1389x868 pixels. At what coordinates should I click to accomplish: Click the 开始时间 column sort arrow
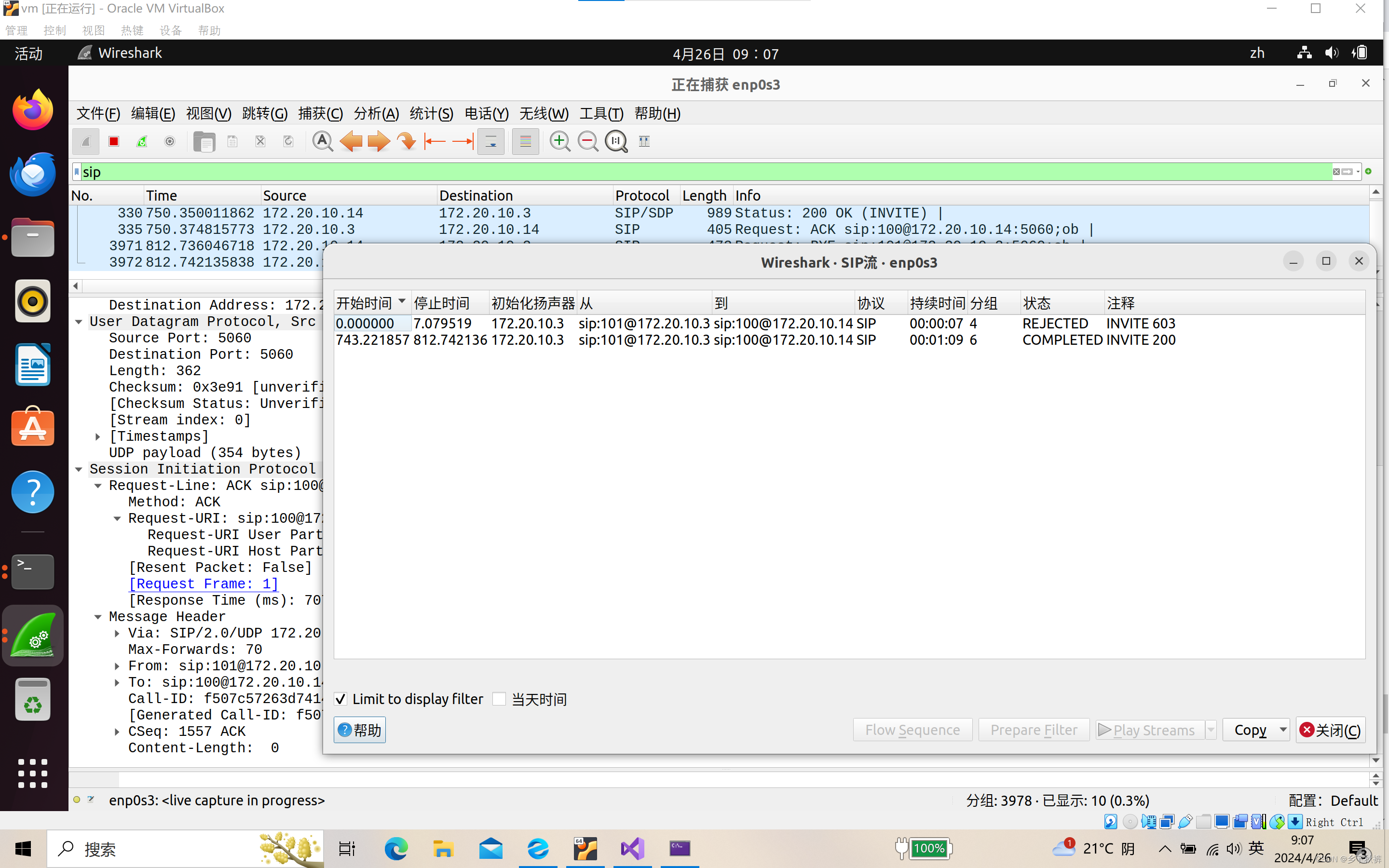pyautogui.click(x=402, y=301)
